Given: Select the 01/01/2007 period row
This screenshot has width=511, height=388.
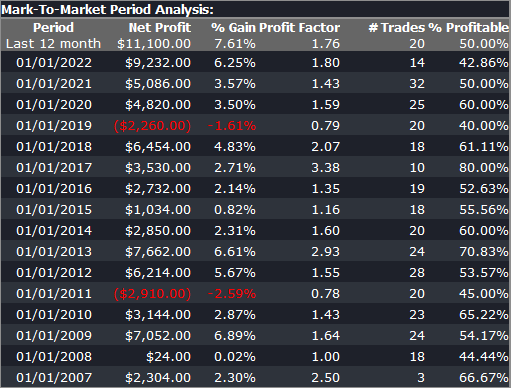Looking at the screenshot, I should pos(255,377).
